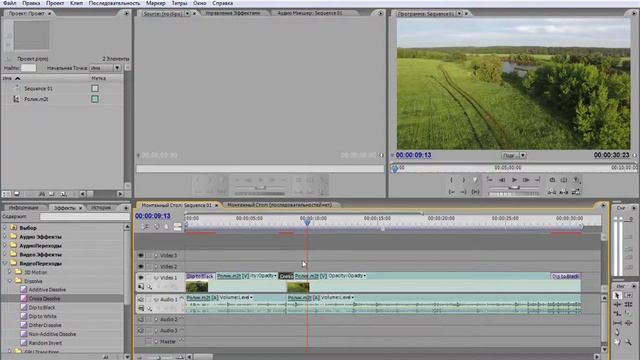Mute the Audio 3 track speaker
This screenshot has height=360, width=640.
point(141,331)
